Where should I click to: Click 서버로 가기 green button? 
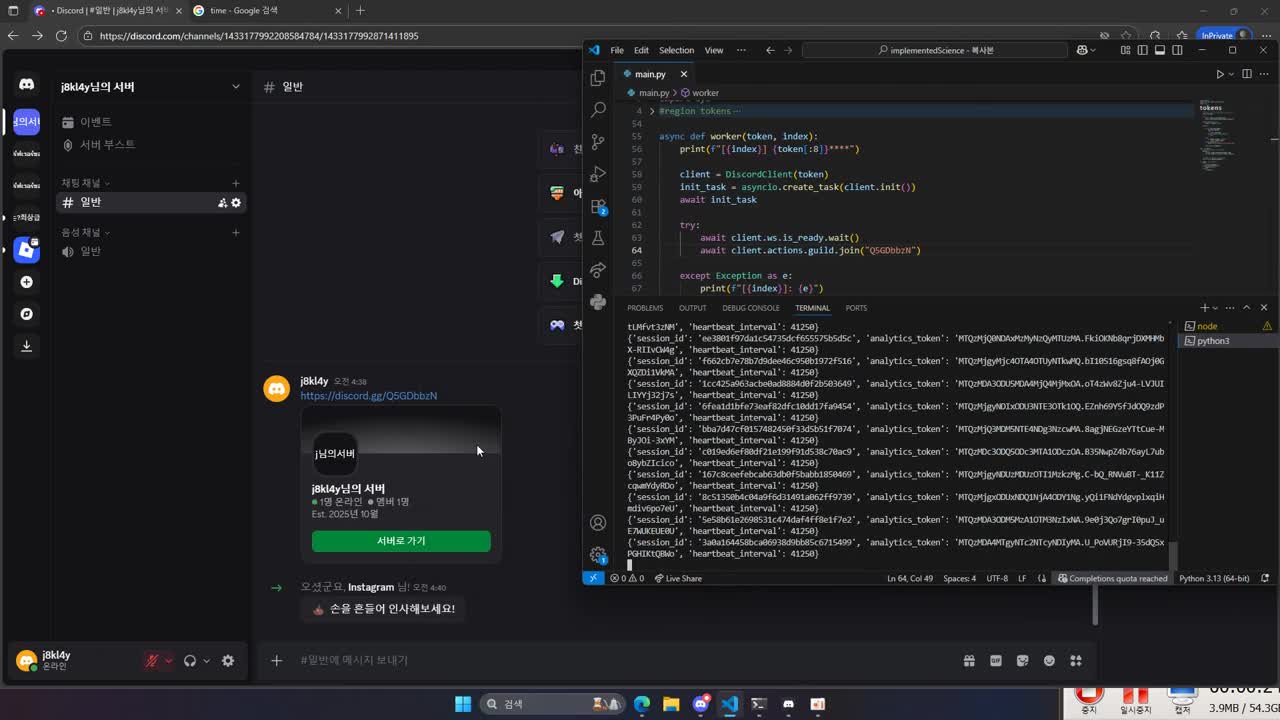401,541
